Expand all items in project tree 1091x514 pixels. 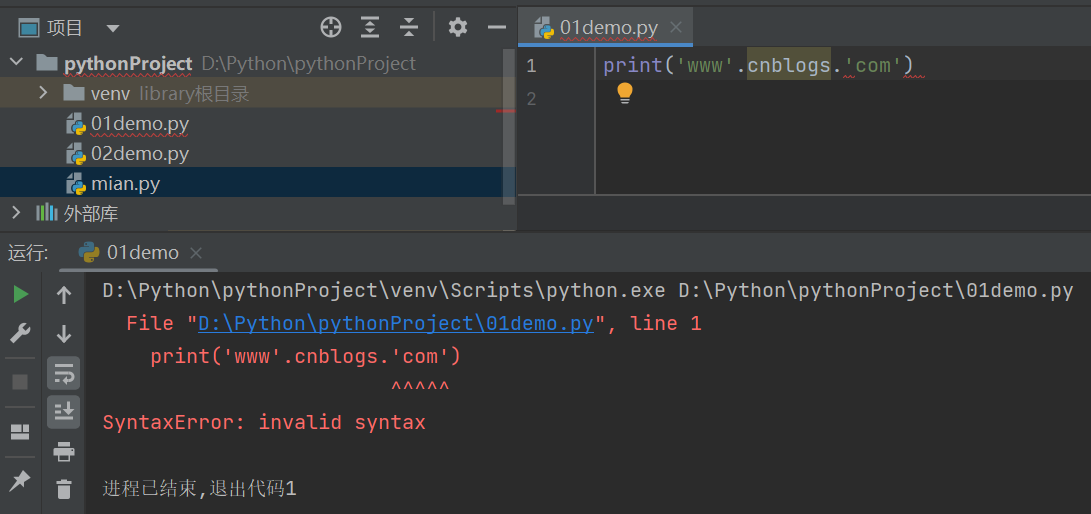pyautogui.click(x=370, y=27)
